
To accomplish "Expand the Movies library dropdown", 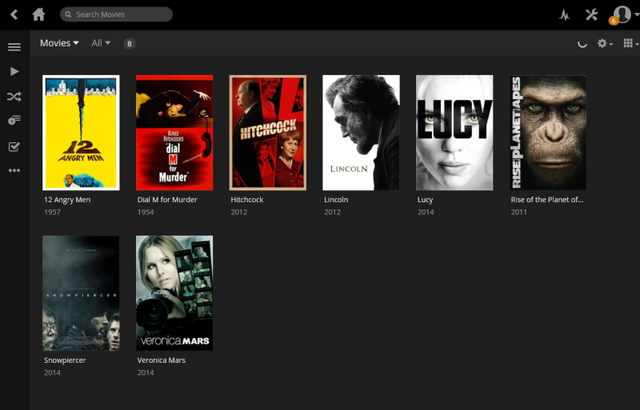I will [59, 43].
